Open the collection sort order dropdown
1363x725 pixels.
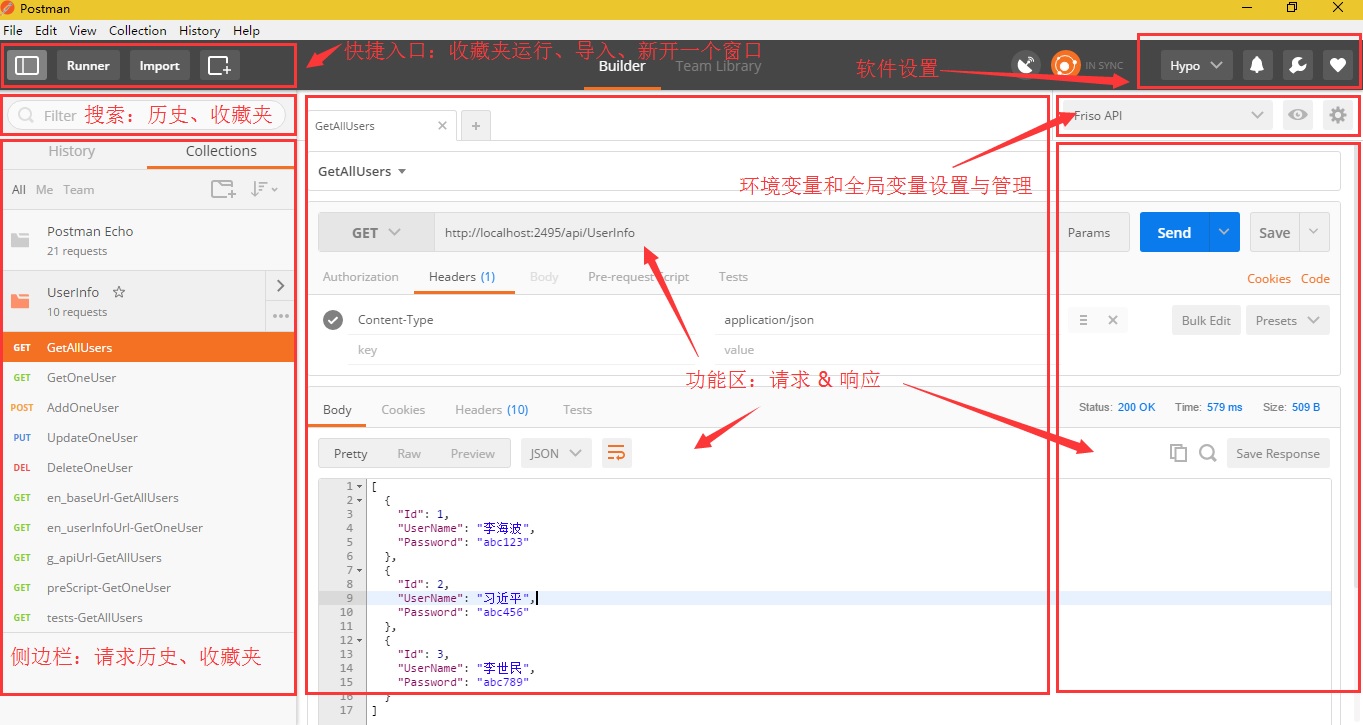tap(264, 189)
